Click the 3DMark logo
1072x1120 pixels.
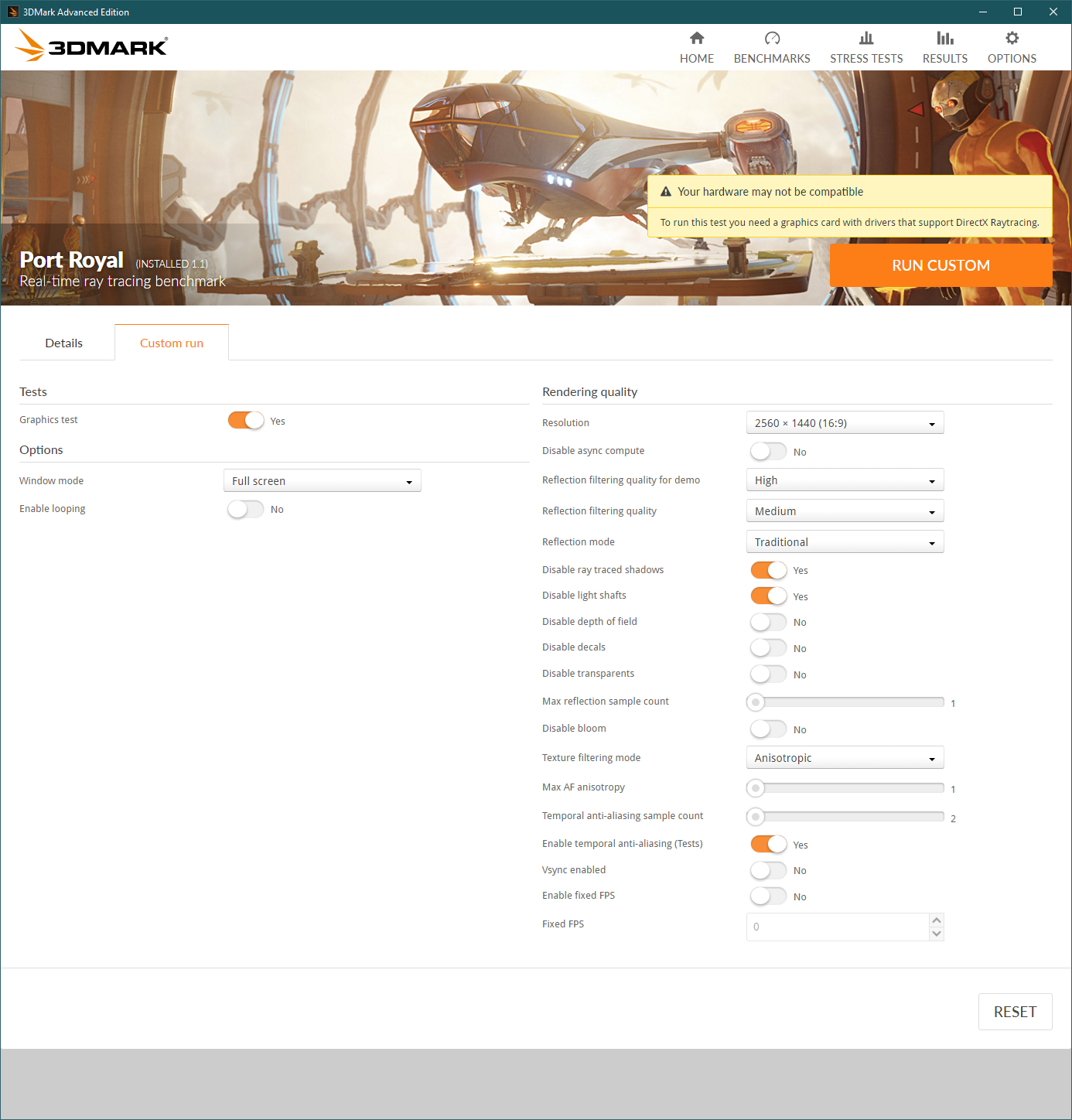90,46
